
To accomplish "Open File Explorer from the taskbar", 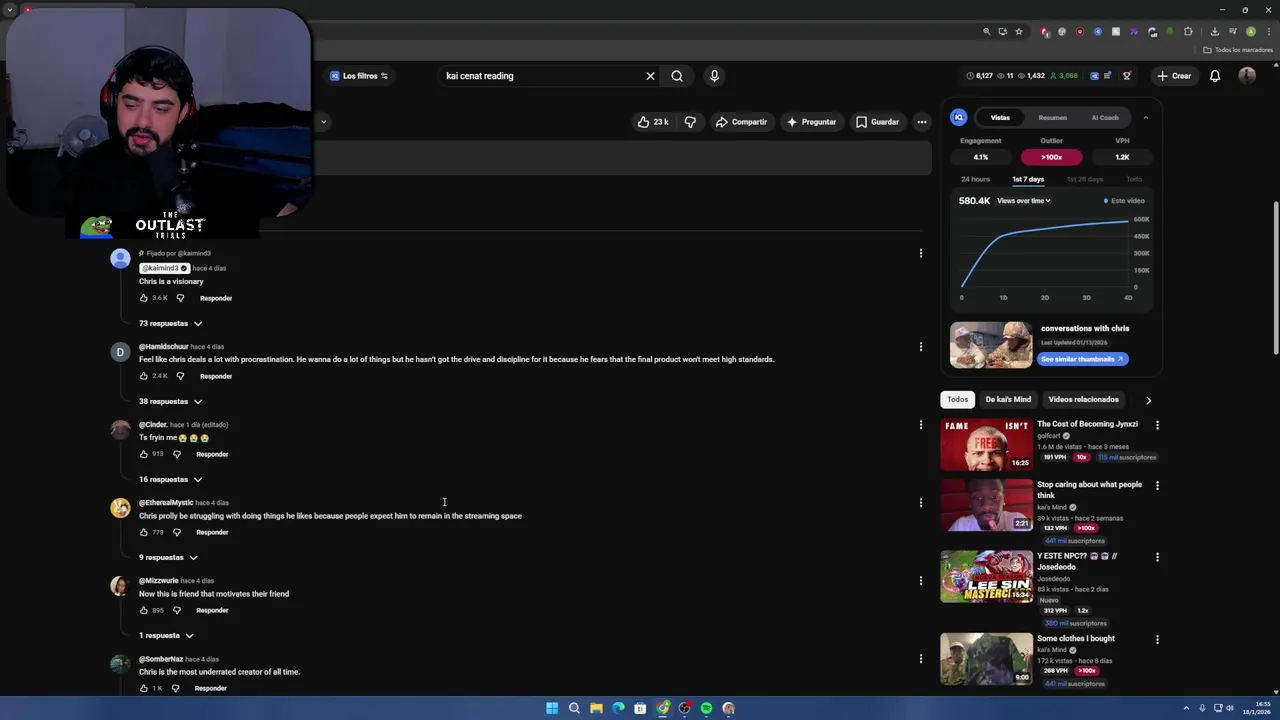I will point(596,708).
